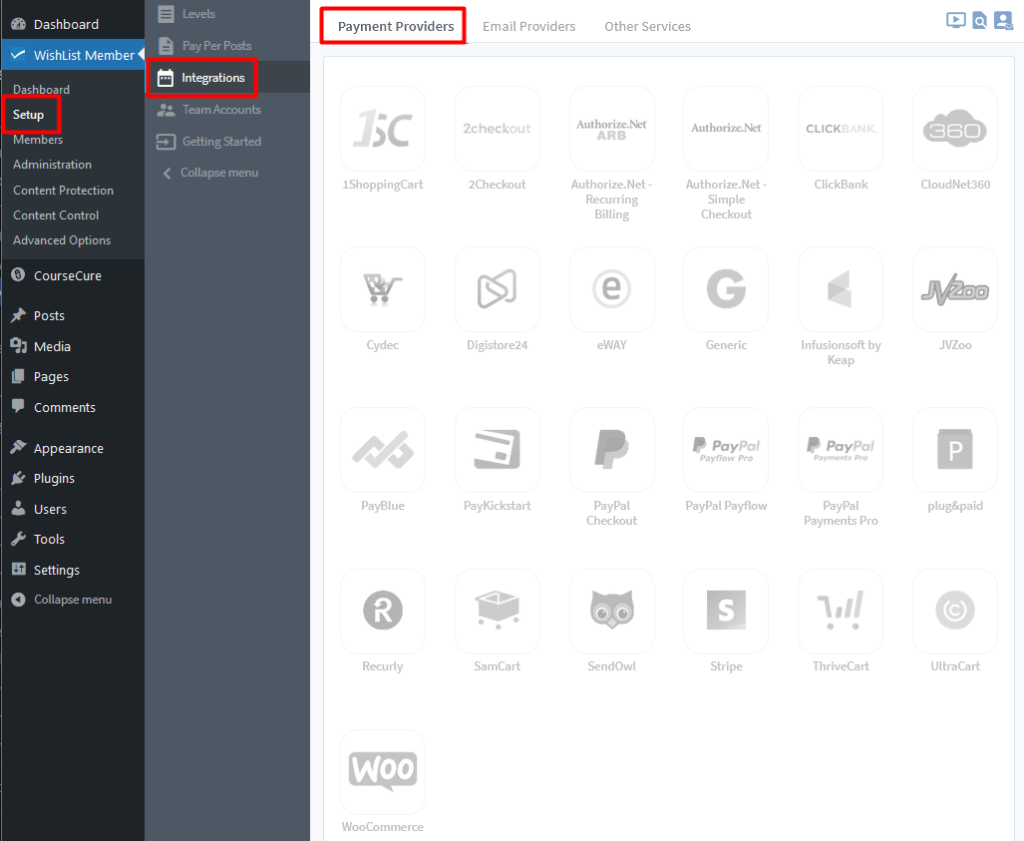Open Content Protection settings
1024x841 pixels.
click(63, 190)
